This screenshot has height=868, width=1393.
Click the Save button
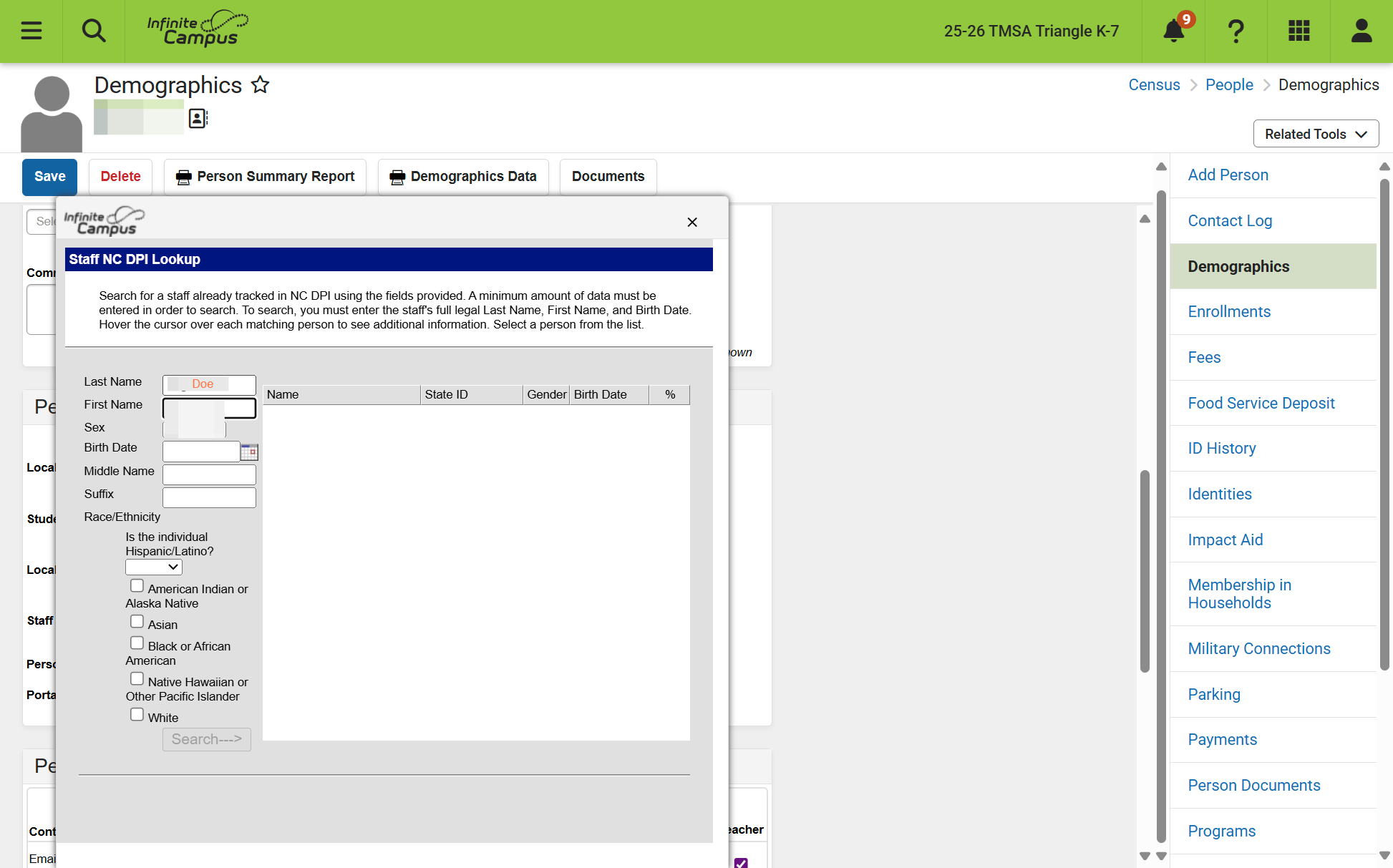tap(49, 177)
